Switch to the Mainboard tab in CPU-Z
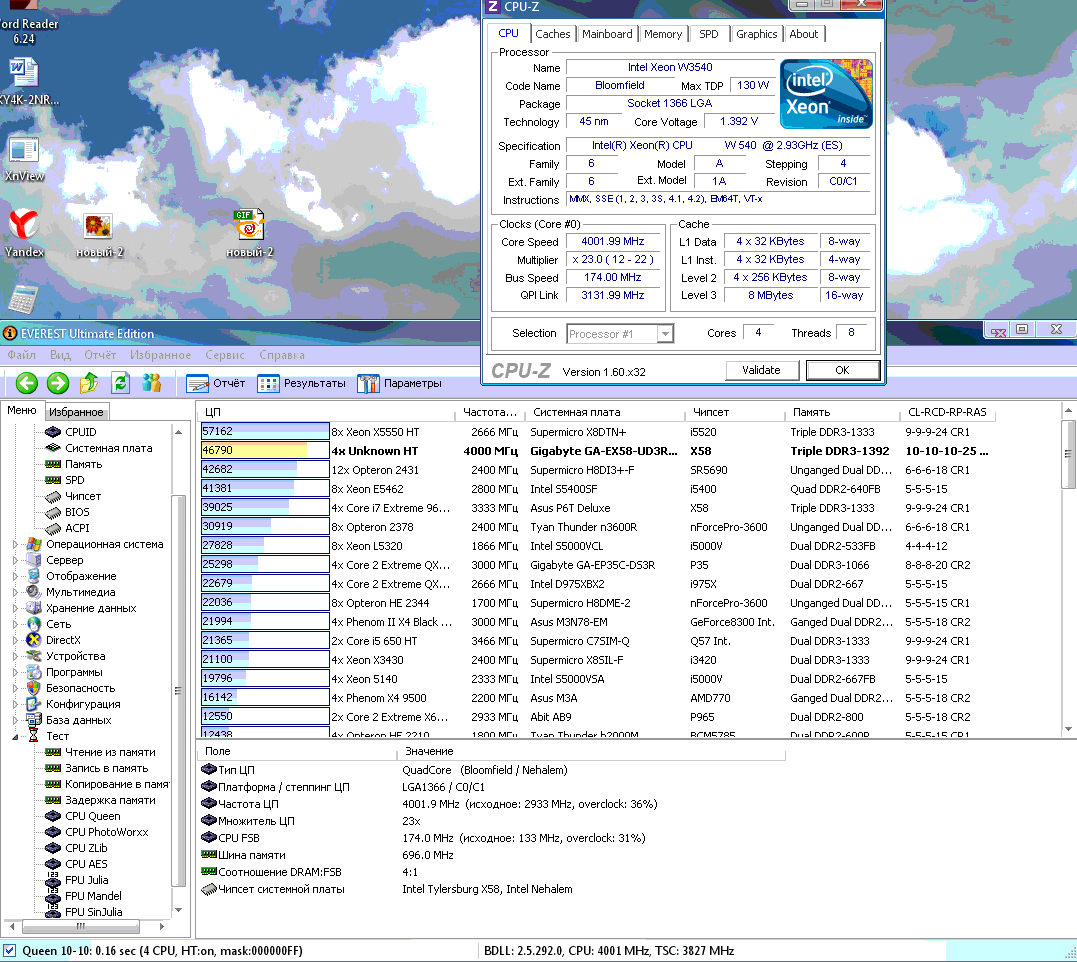 click(x=607, y=34)
